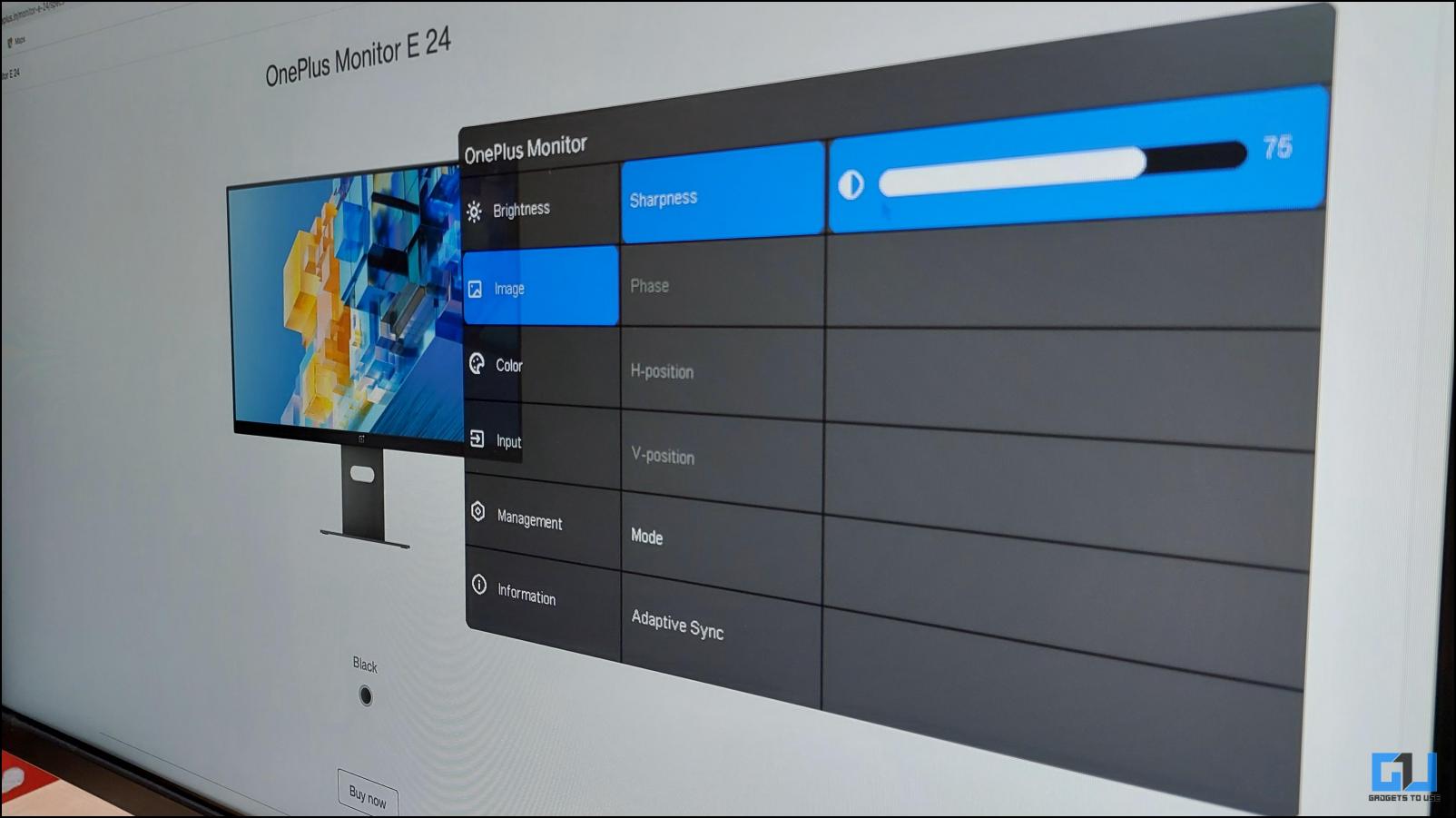Click the OnePlus Monitor E 24 heading
This screenshot has height=818, width=1456.
pos(358,56)
